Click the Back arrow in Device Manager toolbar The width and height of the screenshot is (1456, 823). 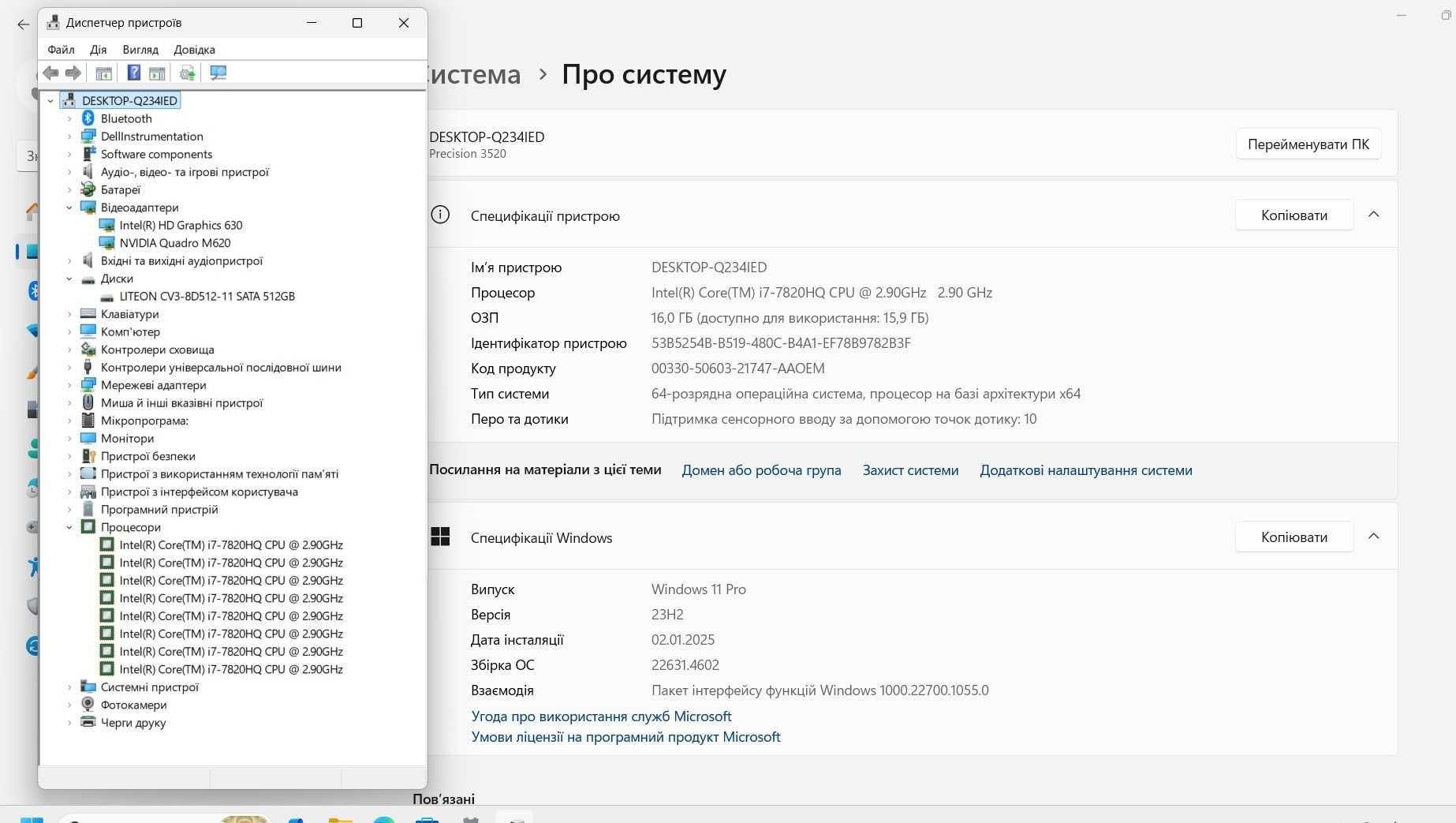click(x=50, y=73)
